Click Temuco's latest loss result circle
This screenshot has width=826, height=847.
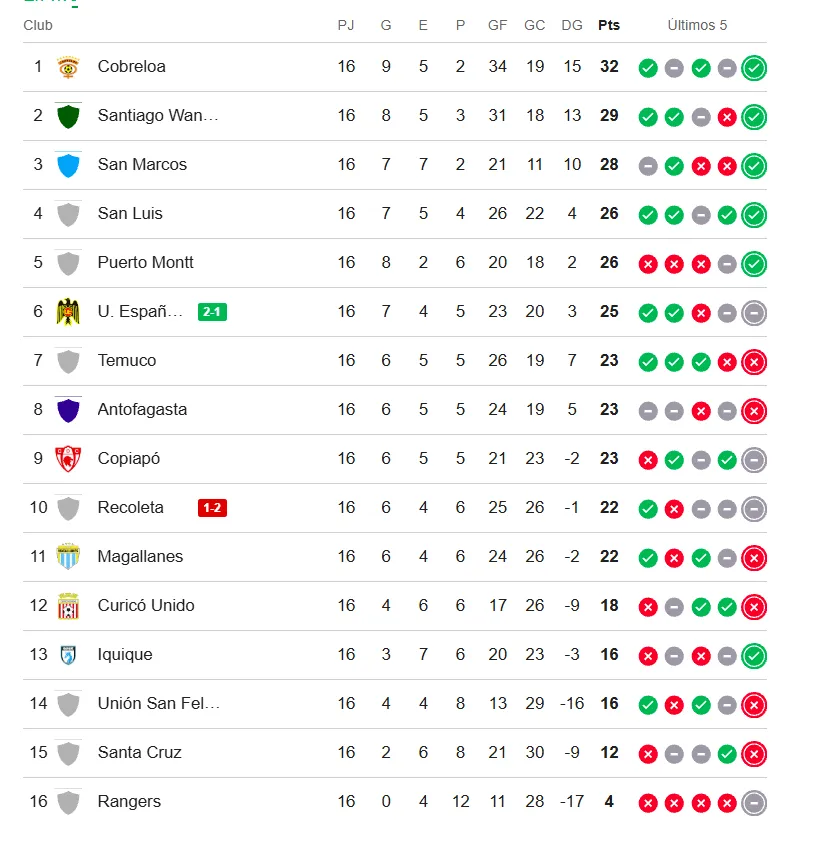click(754, 362)
